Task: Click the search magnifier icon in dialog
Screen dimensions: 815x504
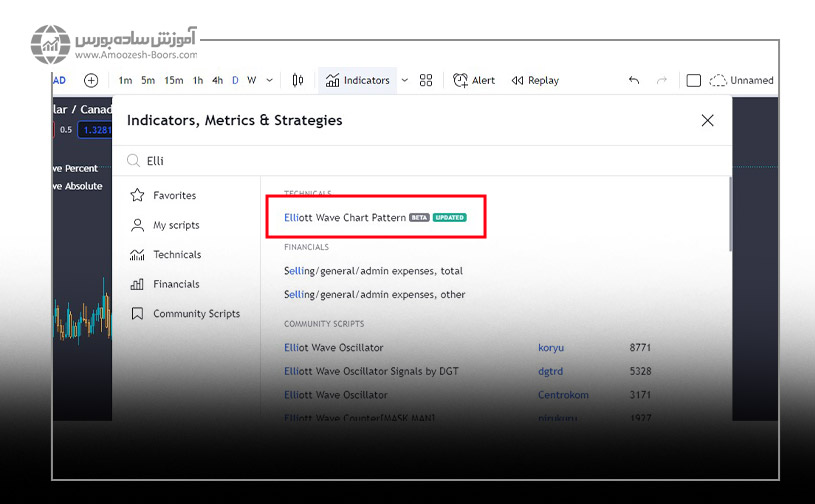Action: pos(133,160)
